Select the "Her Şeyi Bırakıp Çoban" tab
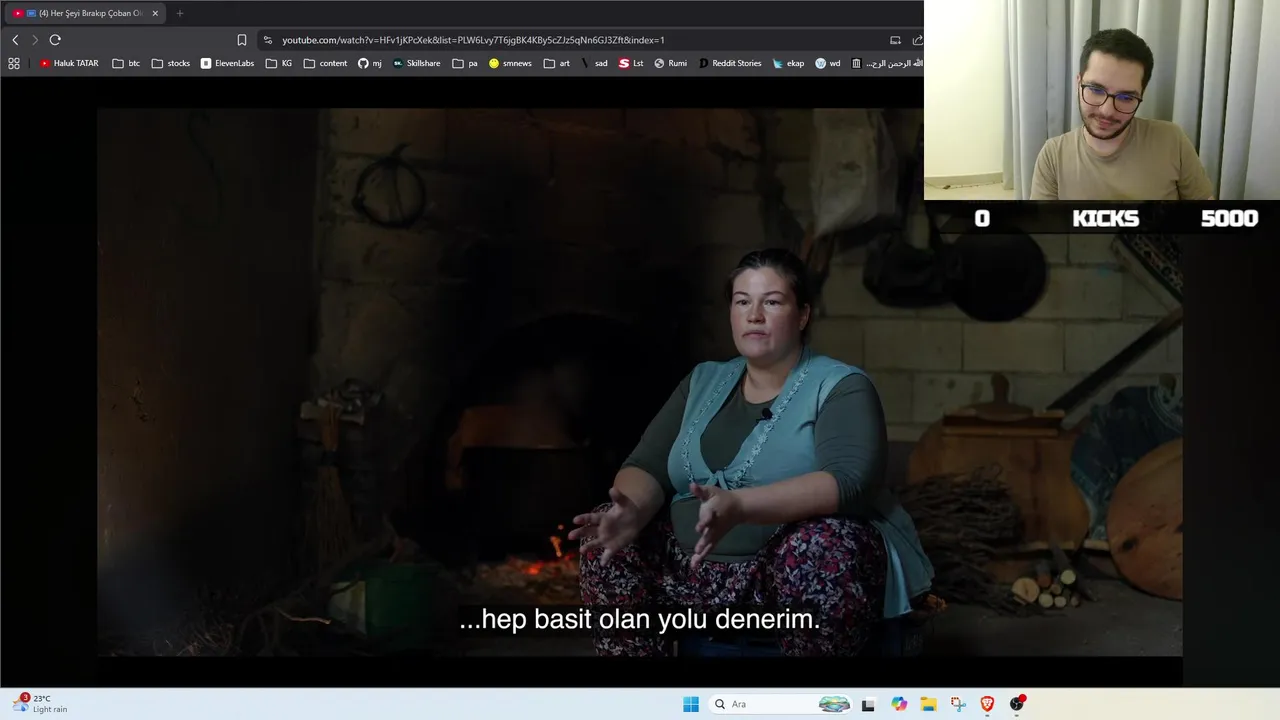The height and width of the screenshot is (720, 1280). [83, 13]
